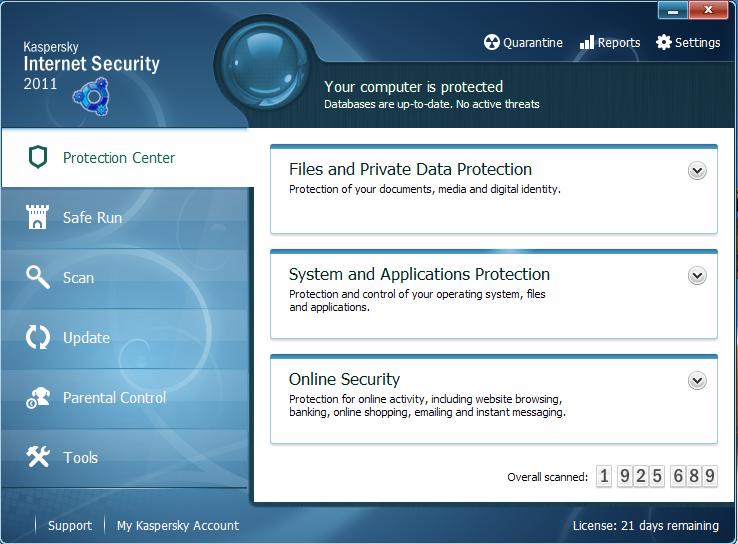The width and height of the screenshot is (738, 544).
Task: Click the blue gadget logo under 2011
Action: (91, 97)
